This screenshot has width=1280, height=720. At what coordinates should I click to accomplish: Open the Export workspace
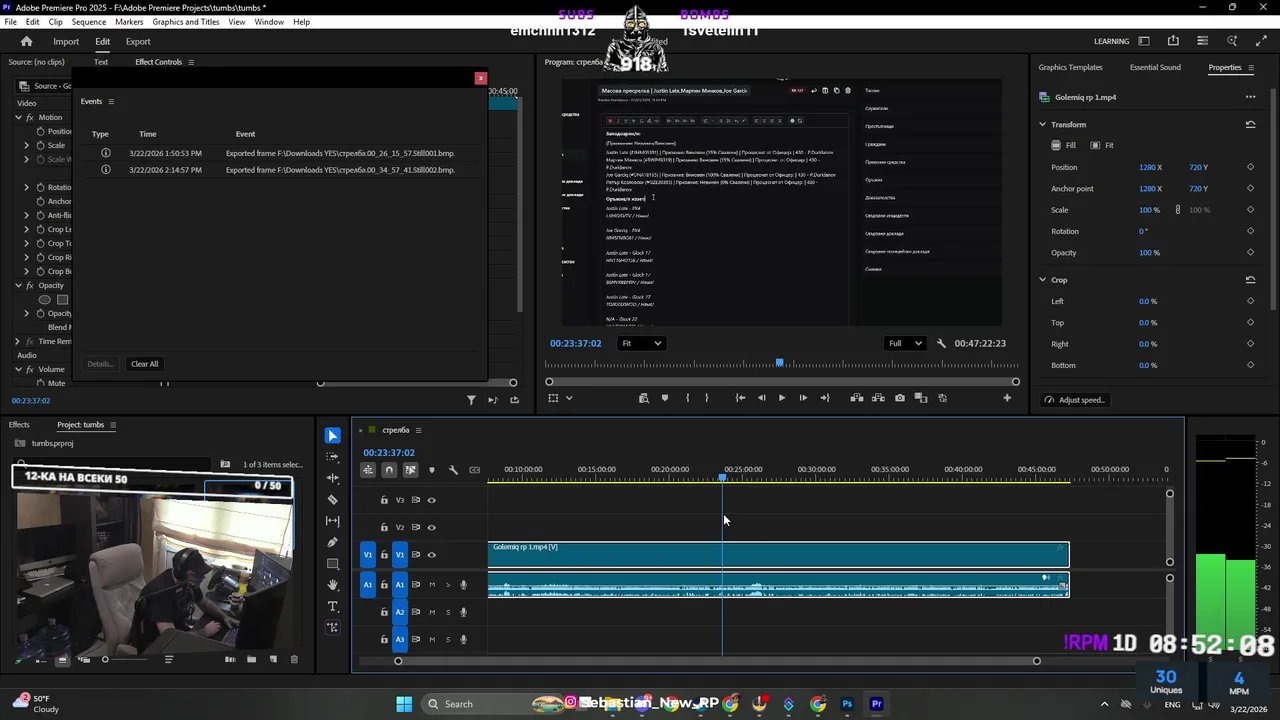coord(138,41)
